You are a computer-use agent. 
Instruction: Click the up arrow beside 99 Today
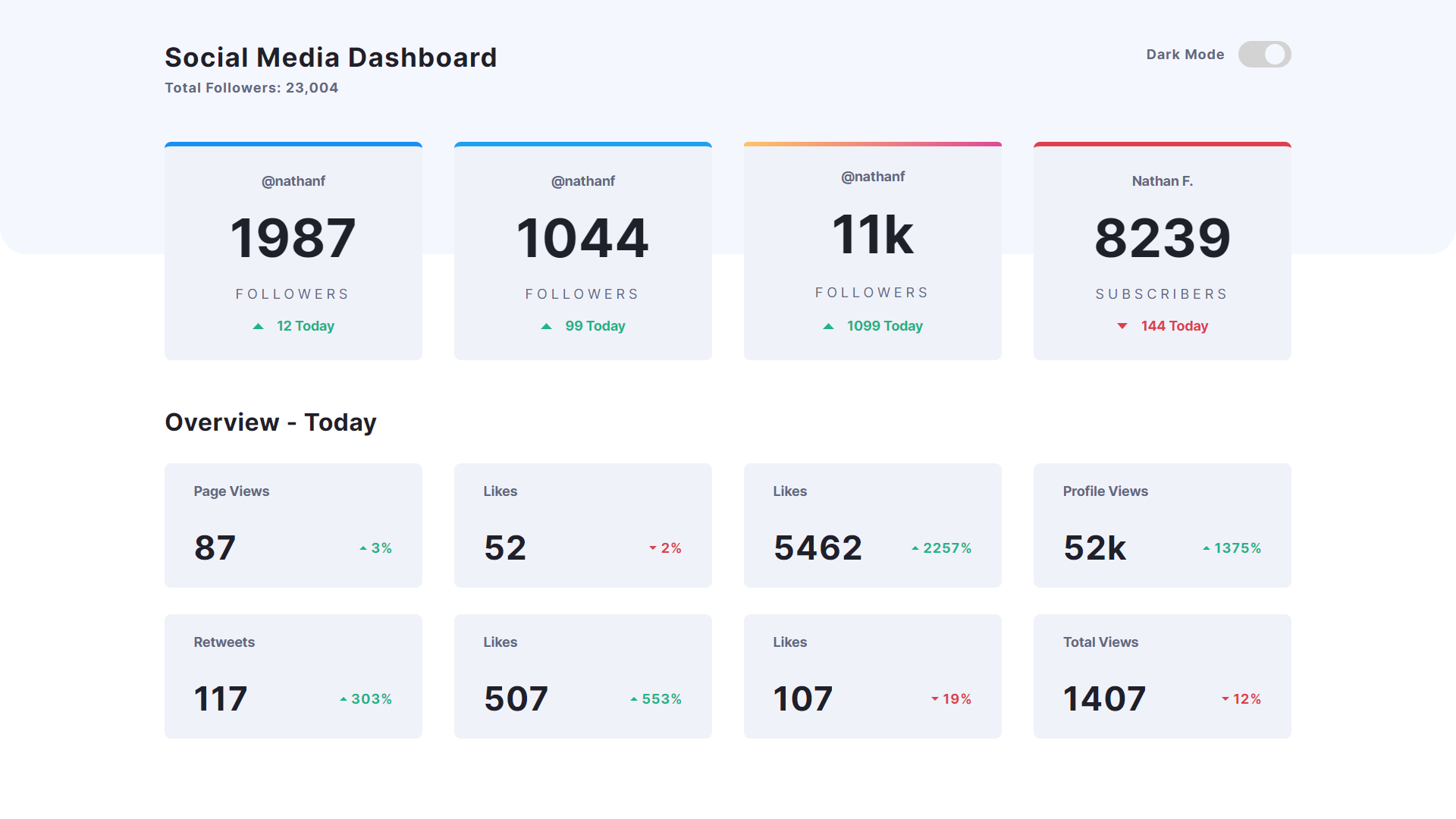pyautogui.click(x=548, y=325)
